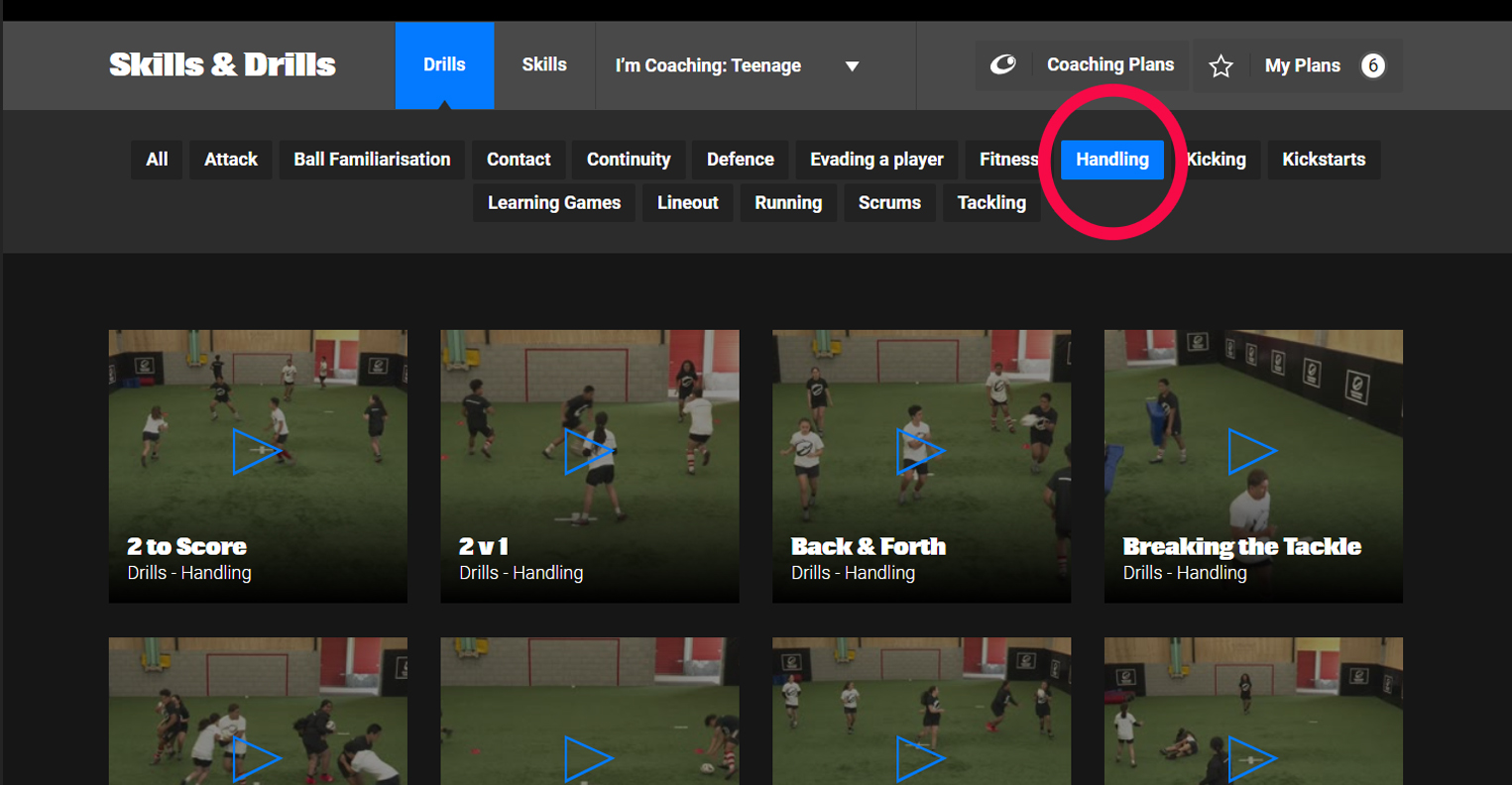Play the 2 to Score drill video
The width and height of the screenshot is (1512, 785).
coord(257,451)
